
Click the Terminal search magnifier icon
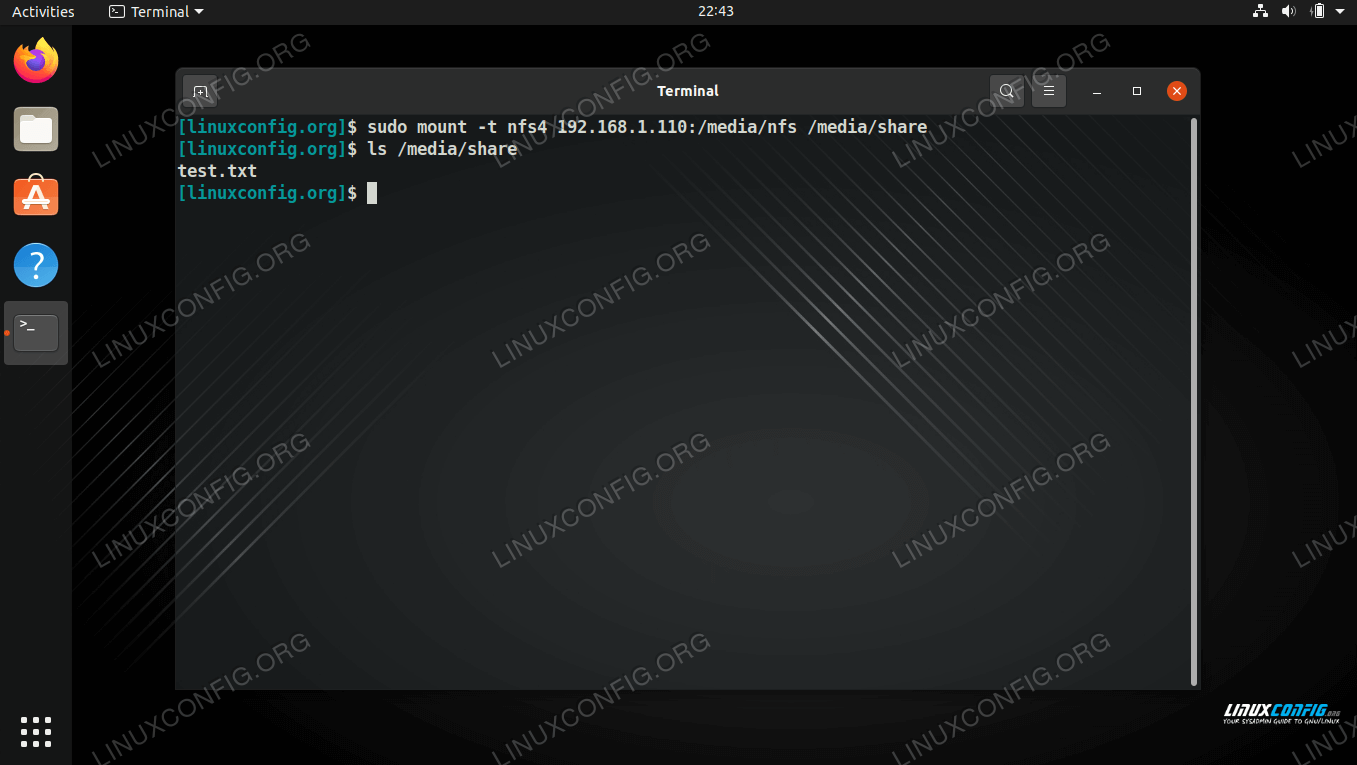click(x=1007, y=91)
